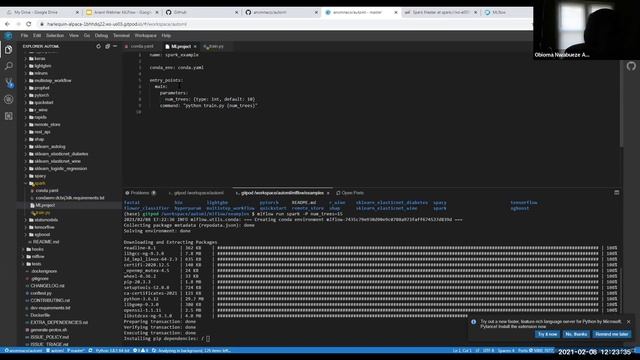Close the Google Drive browser tab
Viewport: 640px width, 360px height.
tap(77, 13)
